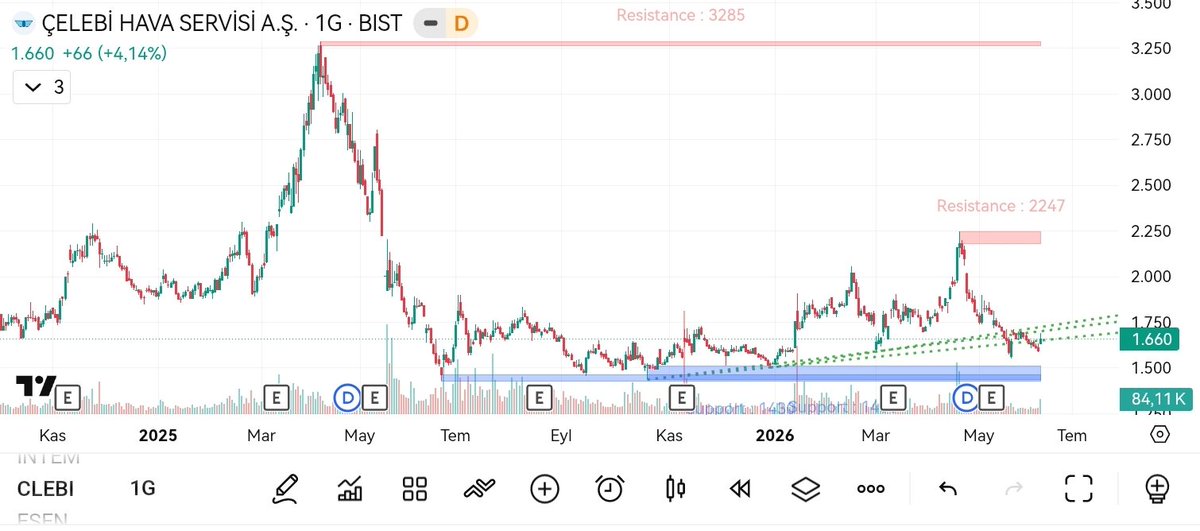Select the Resistance : 3285 label
This screenshot has height=531, width=1200.
click(680, 15)
